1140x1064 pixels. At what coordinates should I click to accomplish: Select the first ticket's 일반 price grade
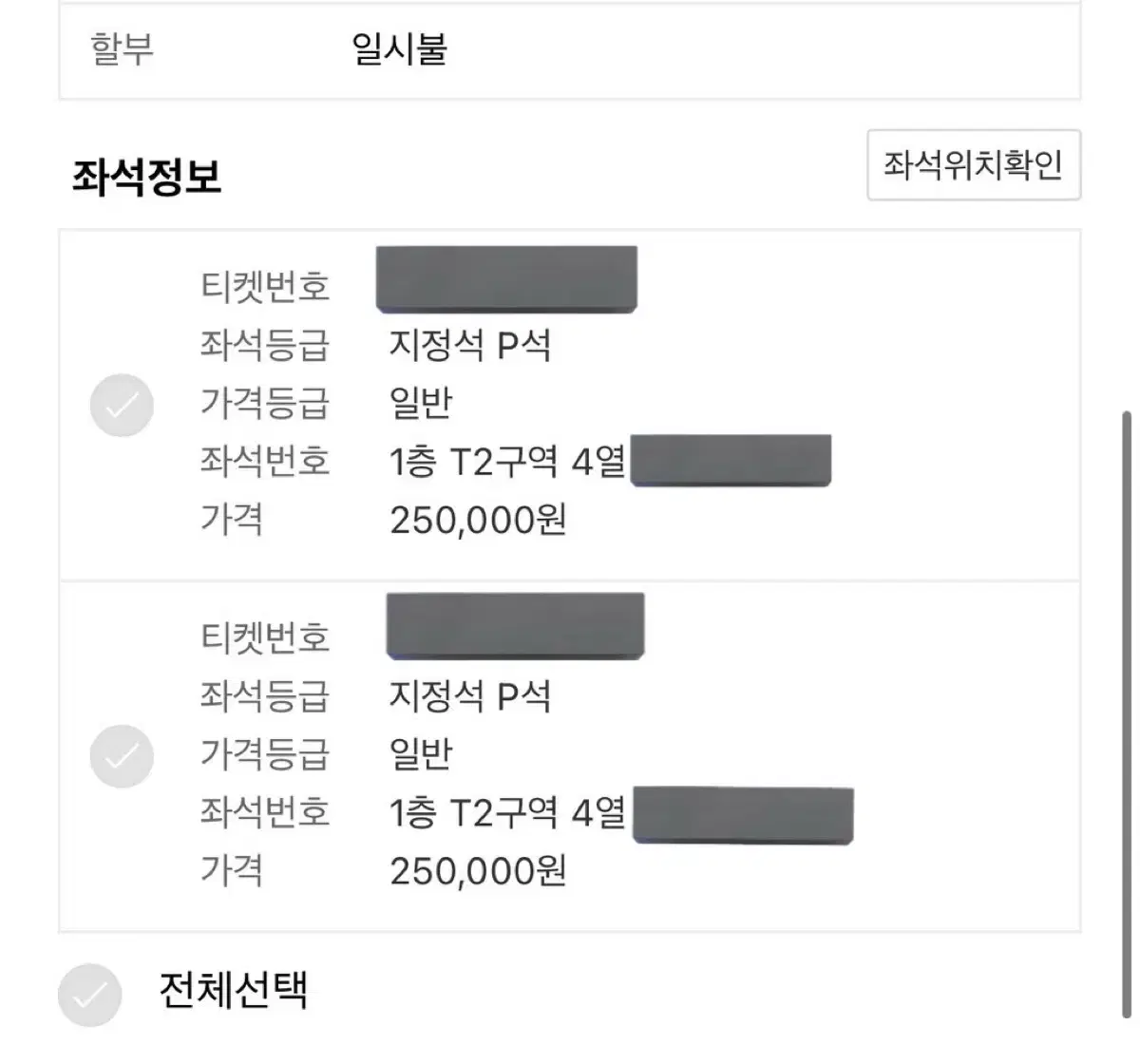pyautogui.click(x=421, y=403)
